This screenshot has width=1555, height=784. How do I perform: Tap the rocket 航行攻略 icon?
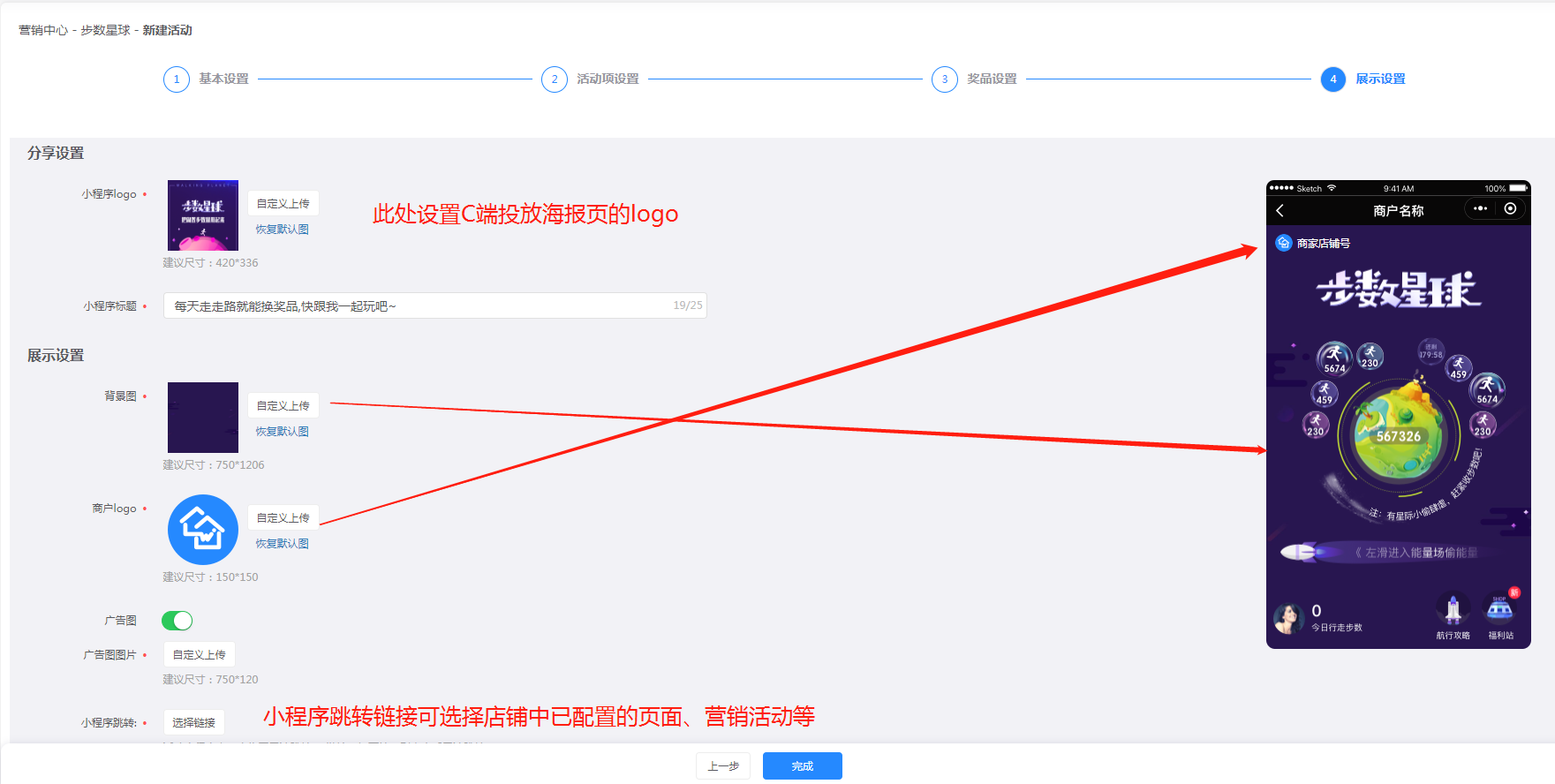(x=1453, y=611)
